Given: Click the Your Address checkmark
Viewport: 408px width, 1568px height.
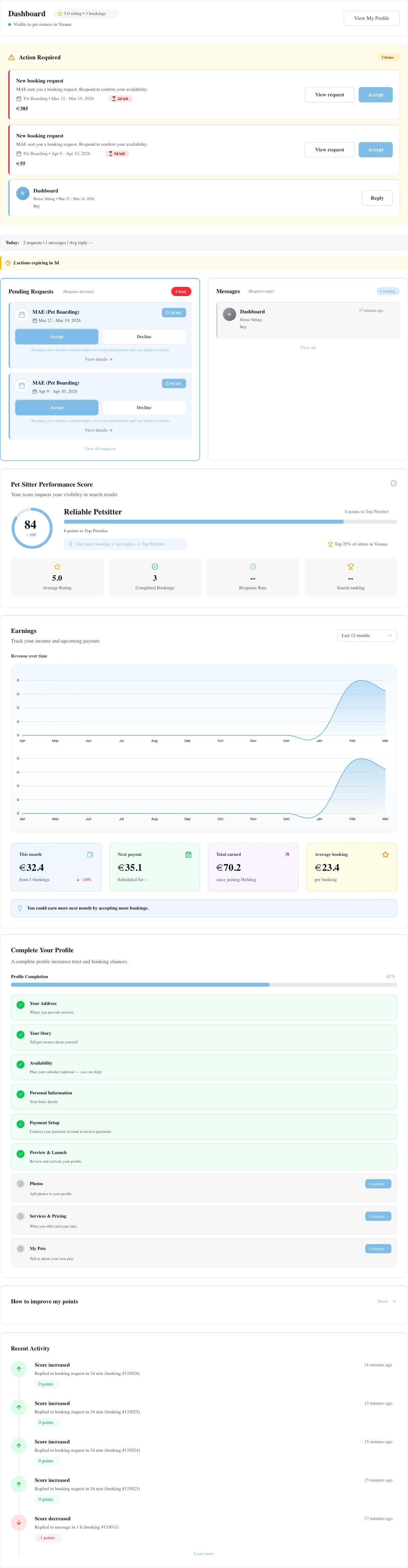Looking at the screenshot, I should (x=20, y=1005).
